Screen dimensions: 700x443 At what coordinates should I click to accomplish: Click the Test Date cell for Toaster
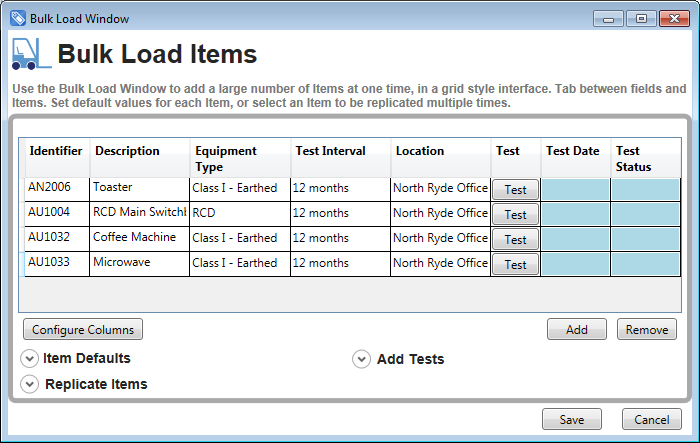click(x=575, y=189)
